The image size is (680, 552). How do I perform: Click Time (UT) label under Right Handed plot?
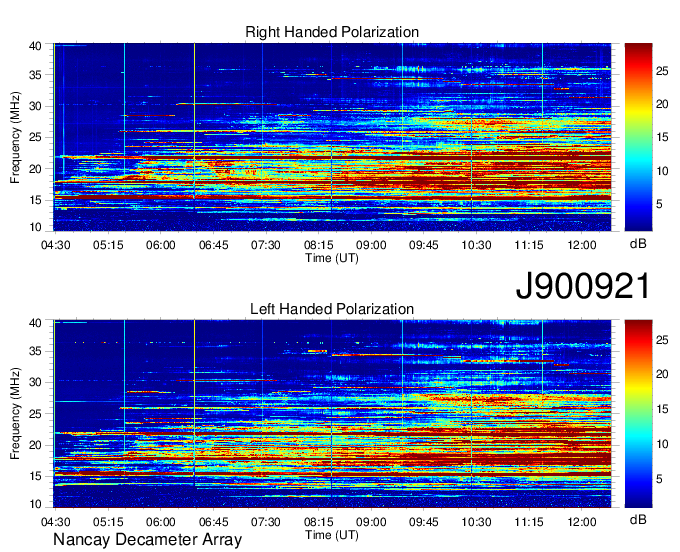click(x=332, y=258)
